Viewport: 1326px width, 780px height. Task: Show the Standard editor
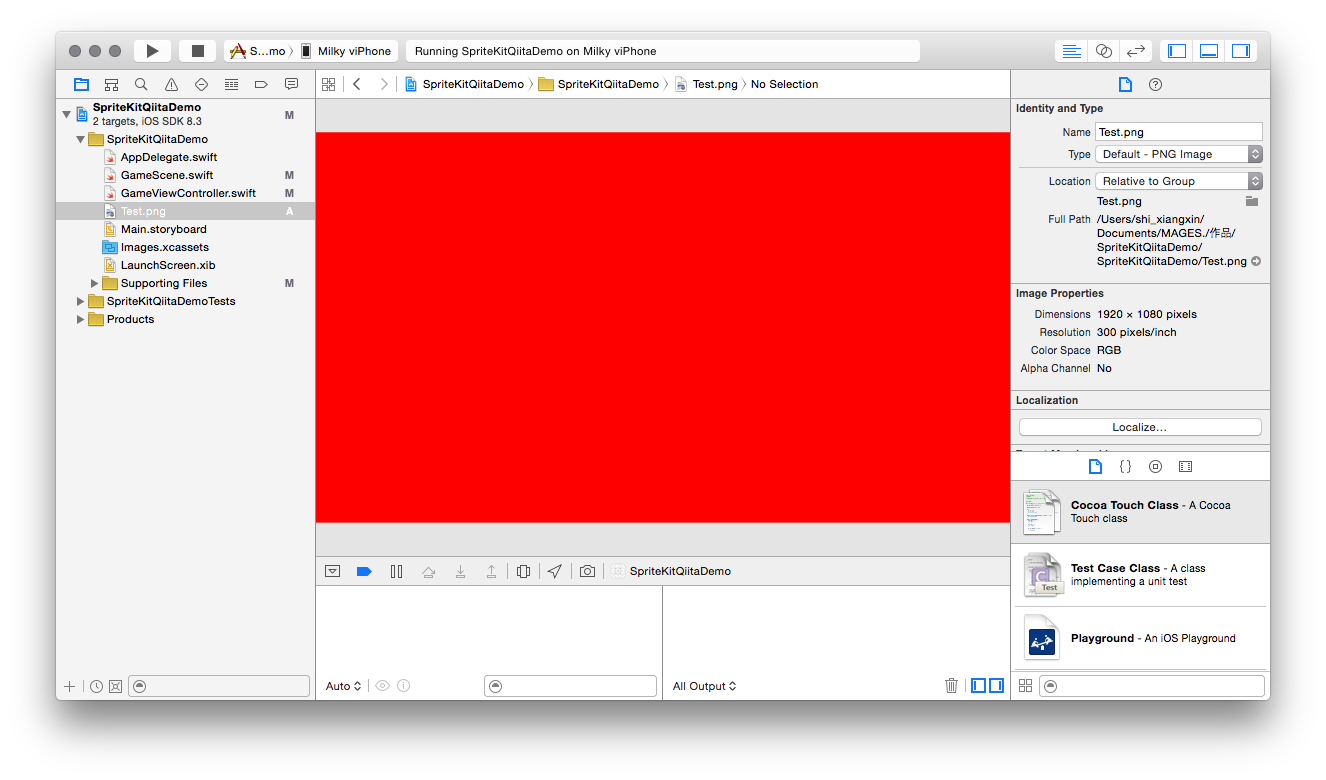click(x=1071, y=51)
